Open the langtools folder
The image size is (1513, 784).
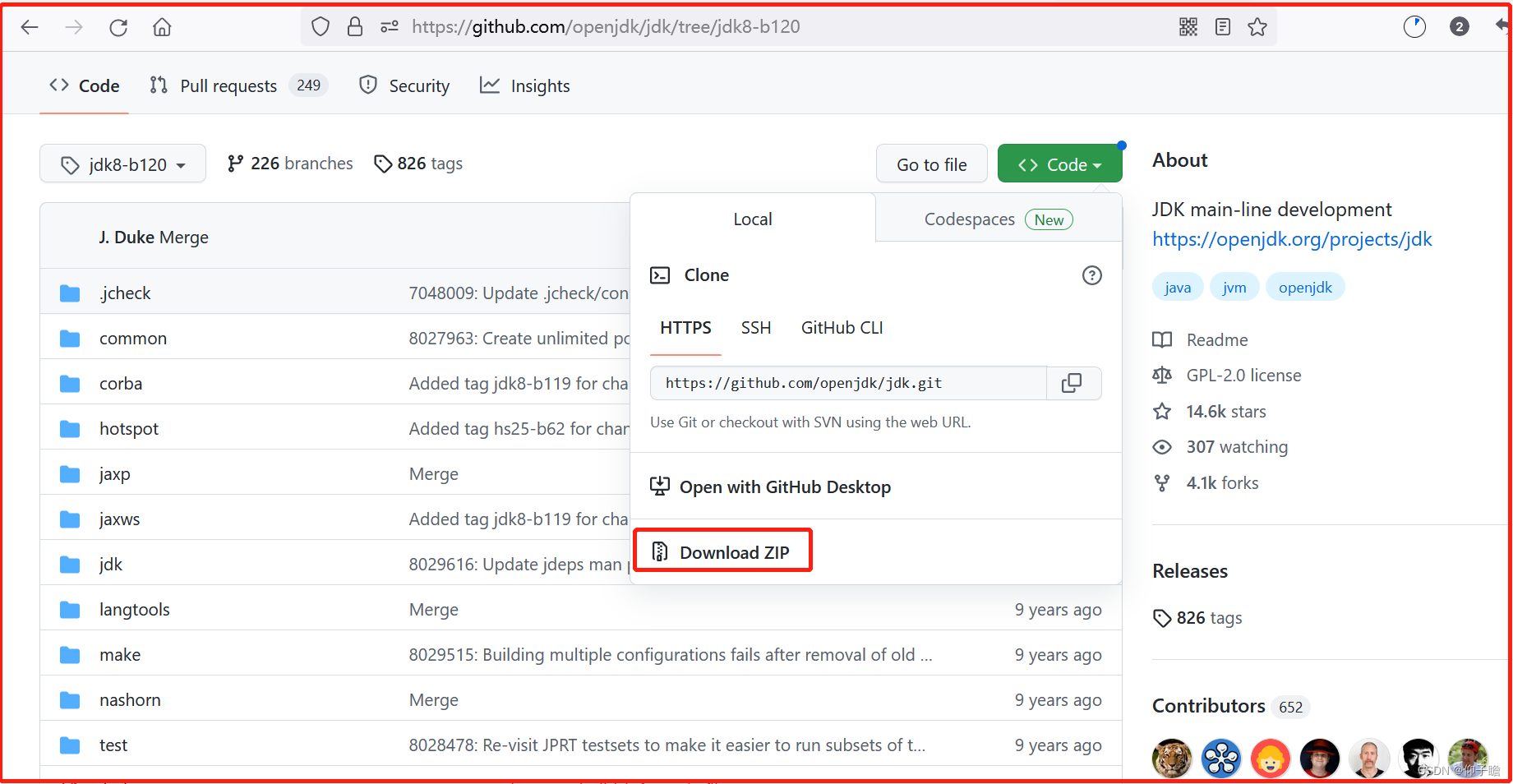click(135, 610)
